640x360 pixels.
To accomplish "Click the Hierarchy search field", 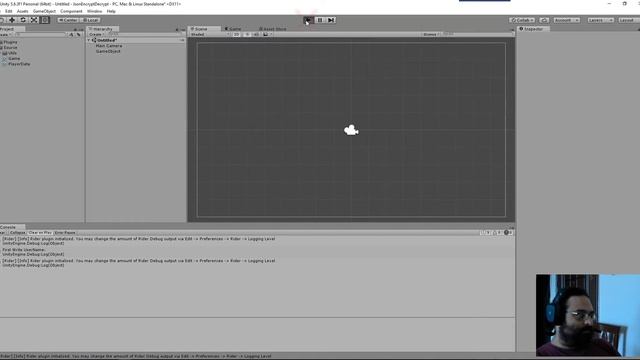I will 146,35.
